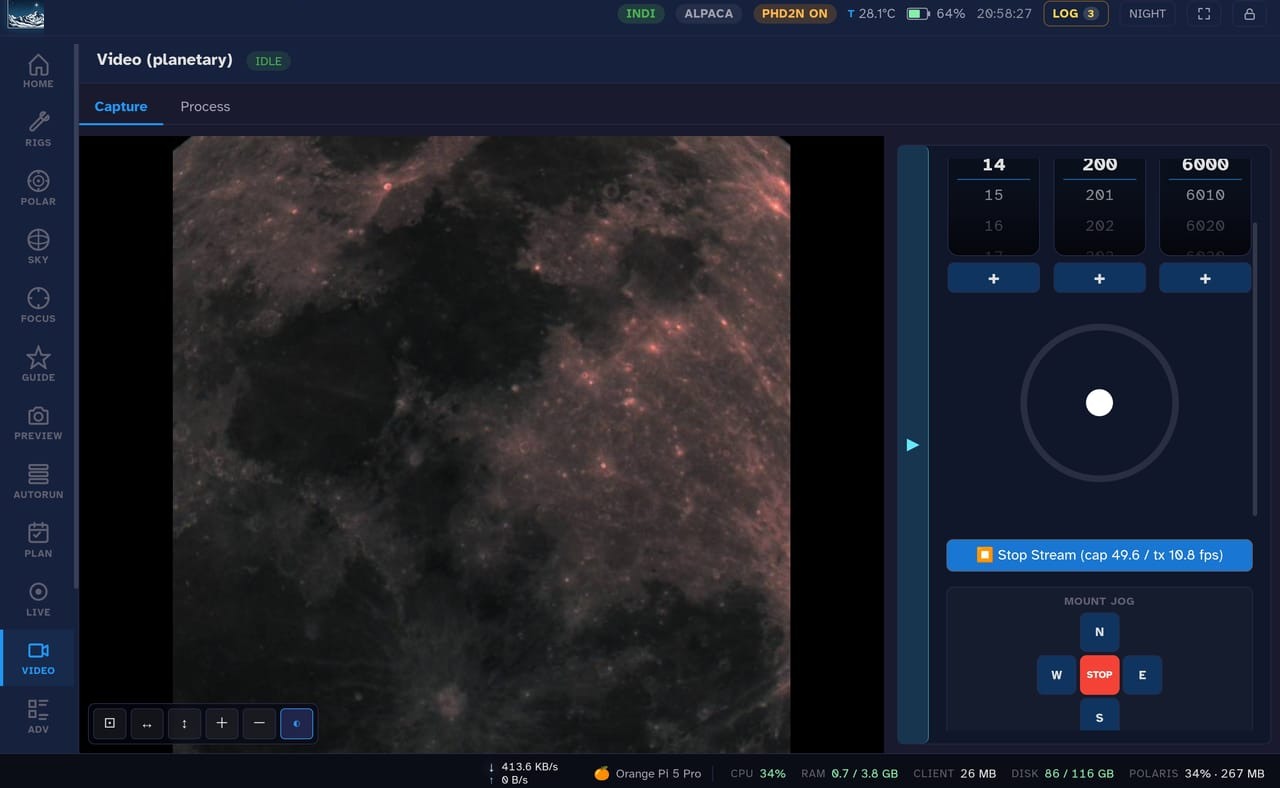
Task: Flip the image vertically
Action: coord(184,723)
